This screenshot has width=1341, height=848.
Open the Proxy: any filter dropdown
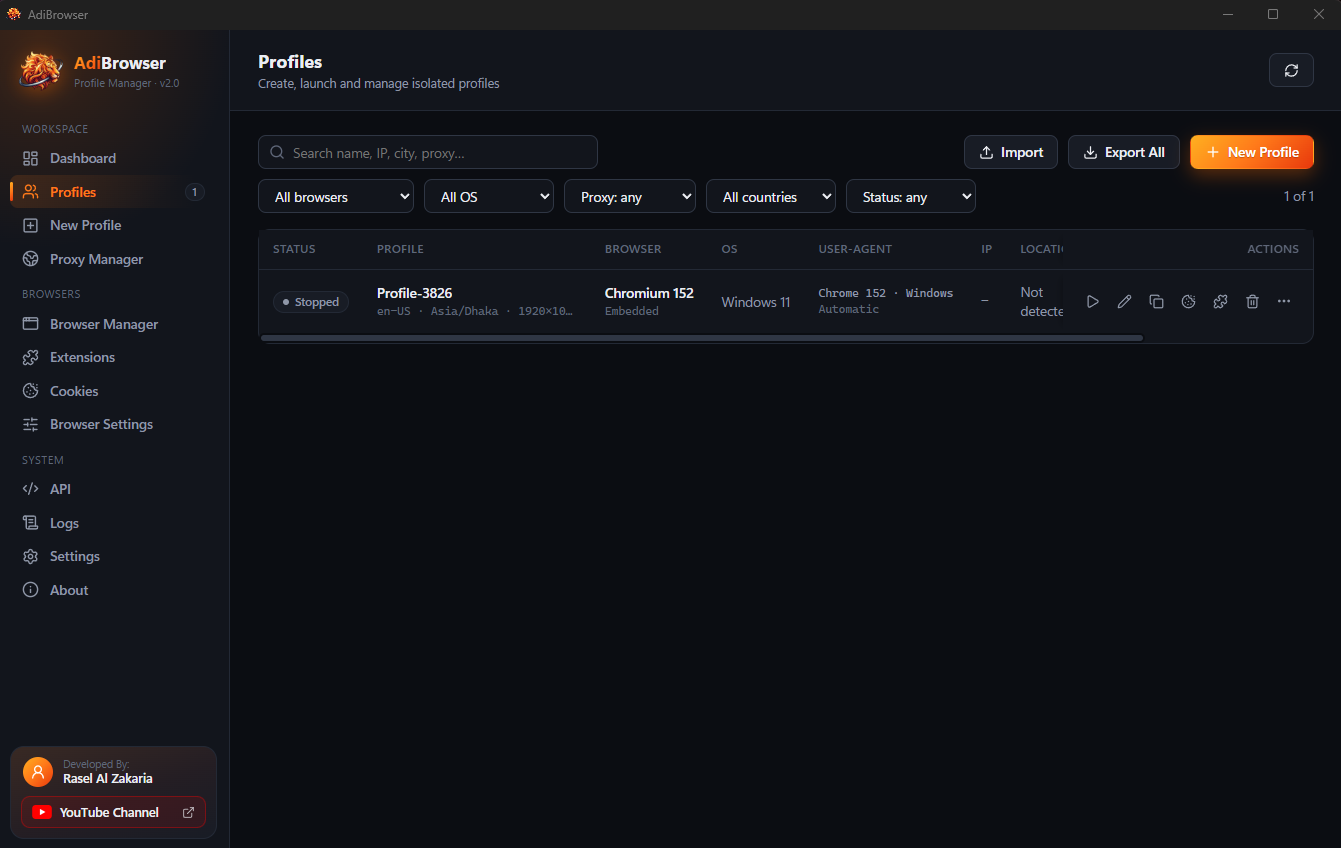coord(630,197)
